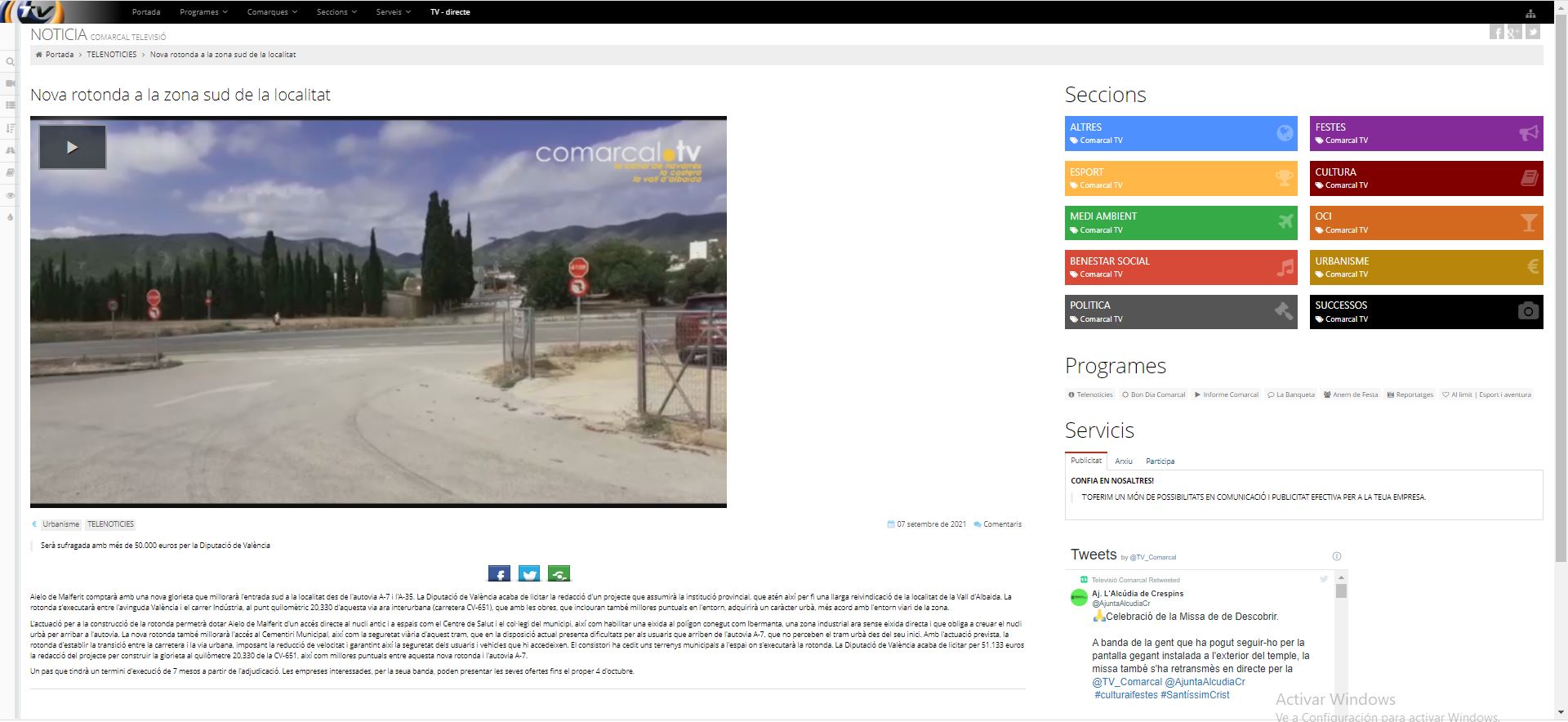The width and height of the screenshot is (1568, 722).
Task: Click the green share-more icon
Action: pyautogui.click(x=559, y=574)
